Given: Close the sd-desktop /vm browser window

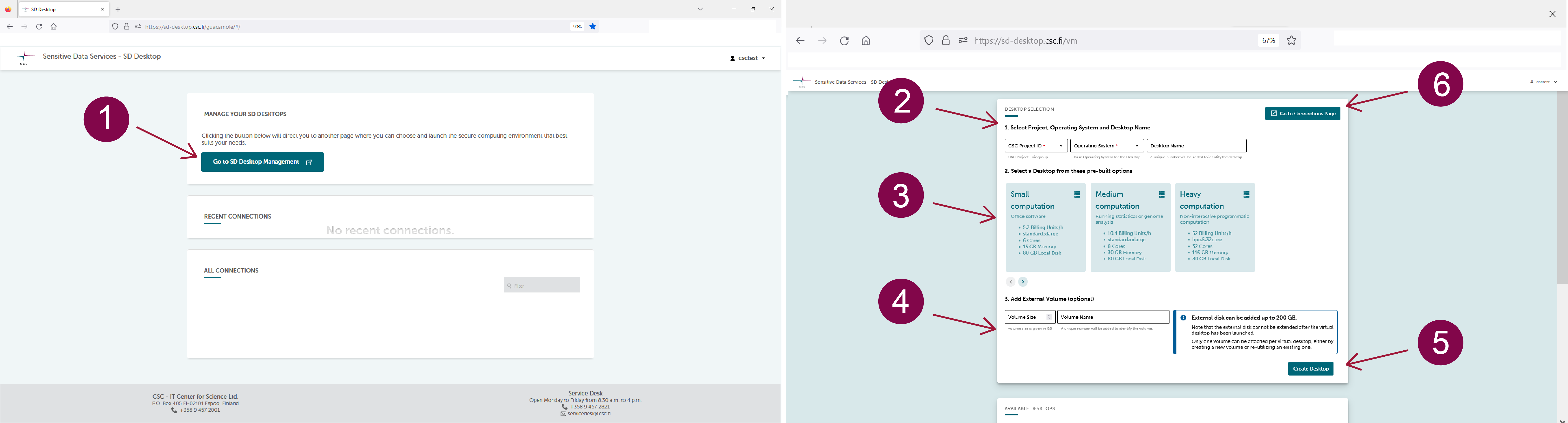Looking at the screenshot, I should tap(1552, 14).
